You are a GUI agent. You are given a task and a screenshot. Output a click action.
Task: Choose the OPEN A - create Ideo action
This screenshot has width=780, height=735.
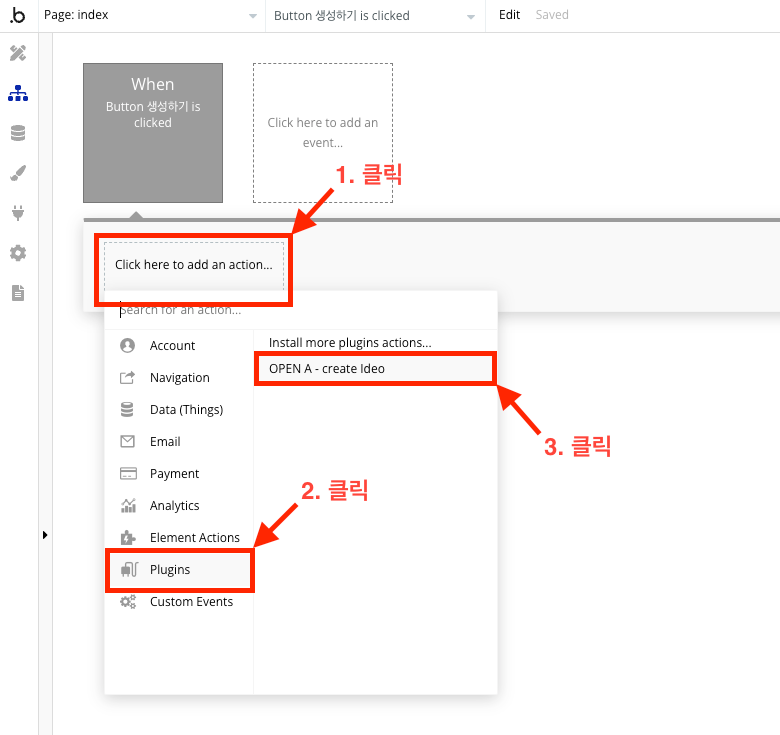[x=376, y=368]
